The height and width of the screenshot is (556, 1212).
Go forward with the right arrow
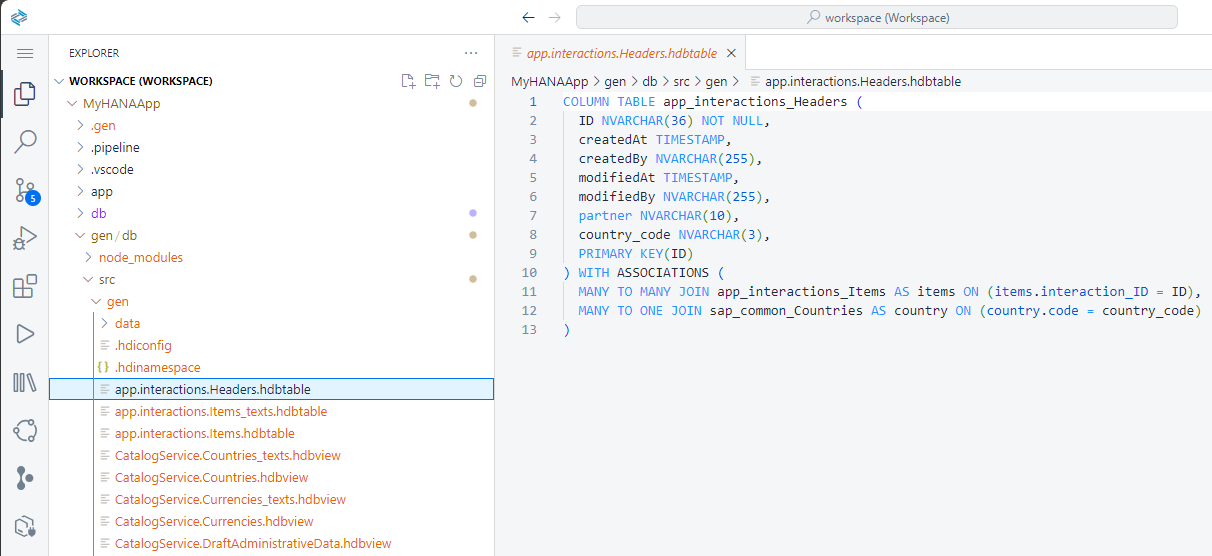point(555,17)
